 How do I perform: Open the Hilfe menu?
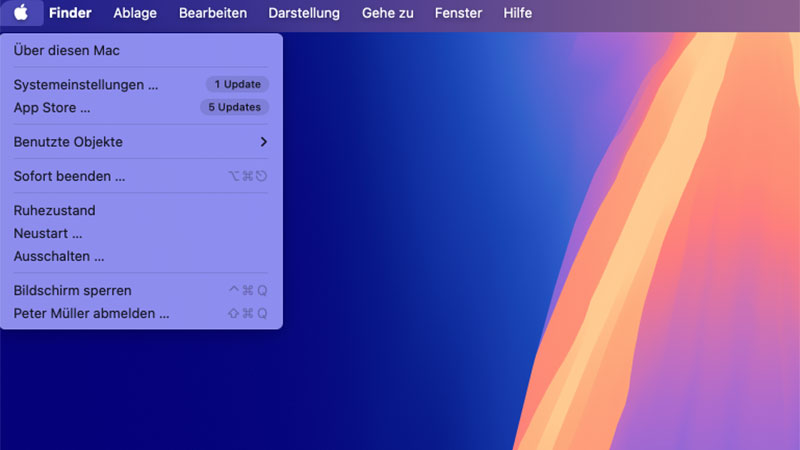pyautogui.click(x=517, y=13)
